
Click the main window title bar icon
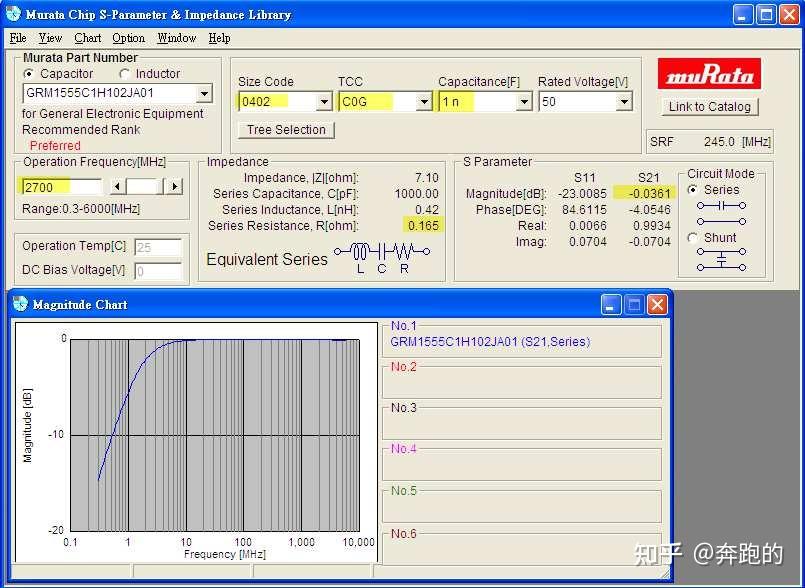coord(12,14)
